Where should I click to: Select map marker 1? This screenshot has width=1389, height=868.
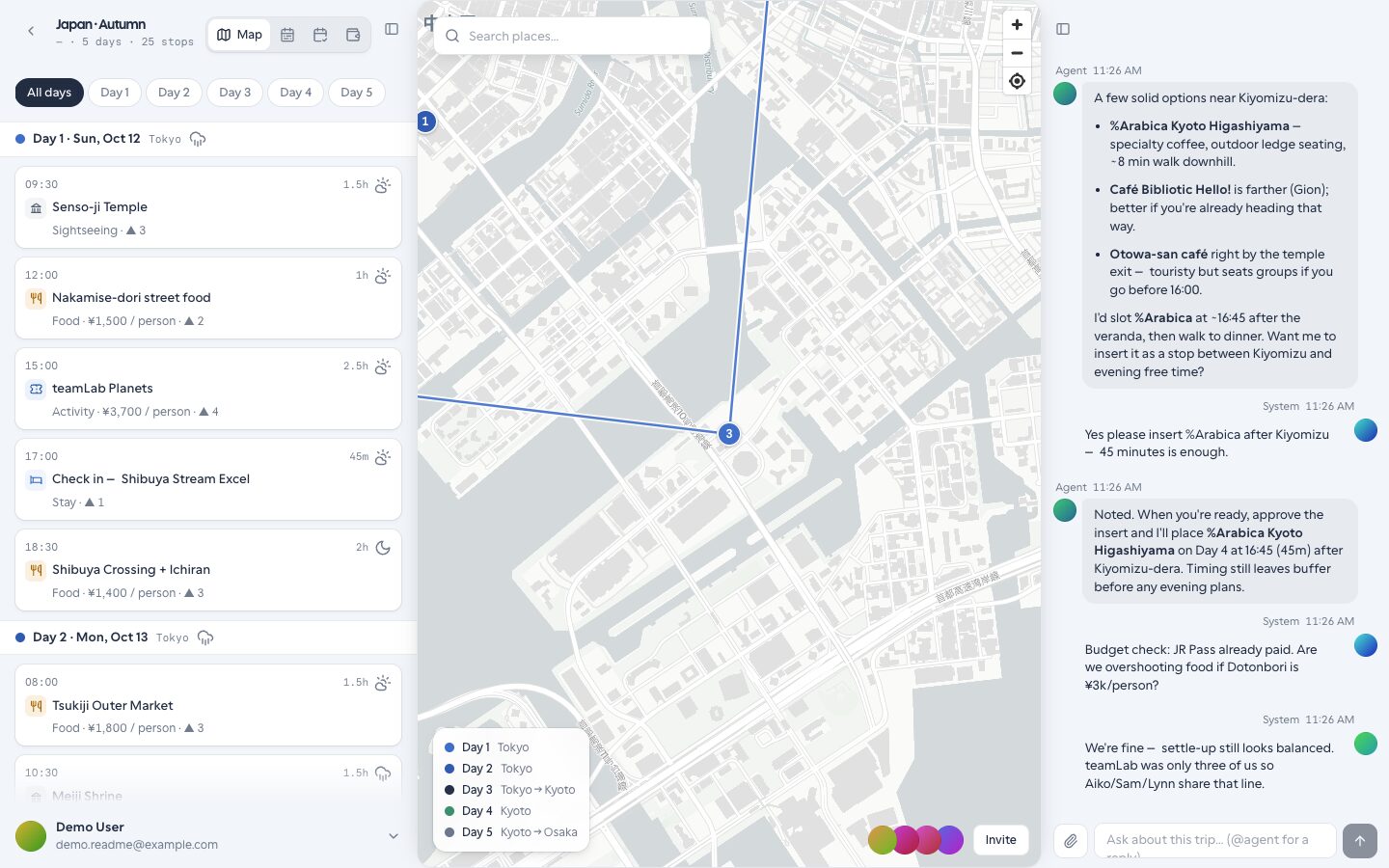pos(425,122)
